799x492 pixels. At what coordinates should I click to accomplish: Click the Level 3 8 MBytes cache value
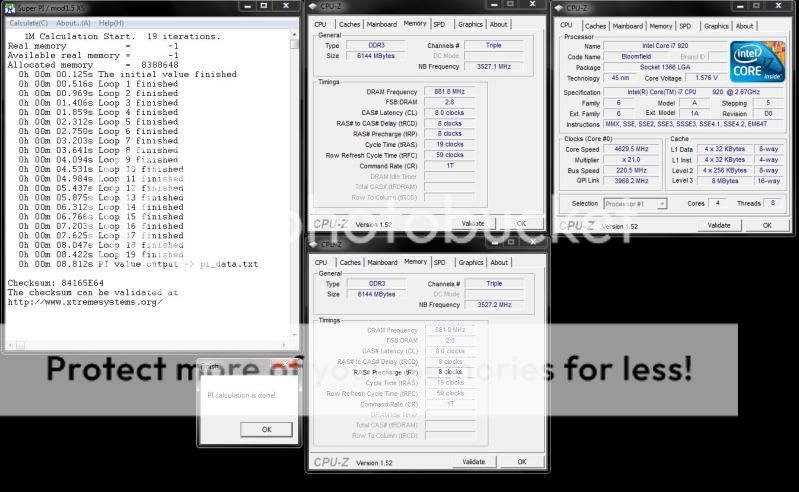[x=725, y=181]
